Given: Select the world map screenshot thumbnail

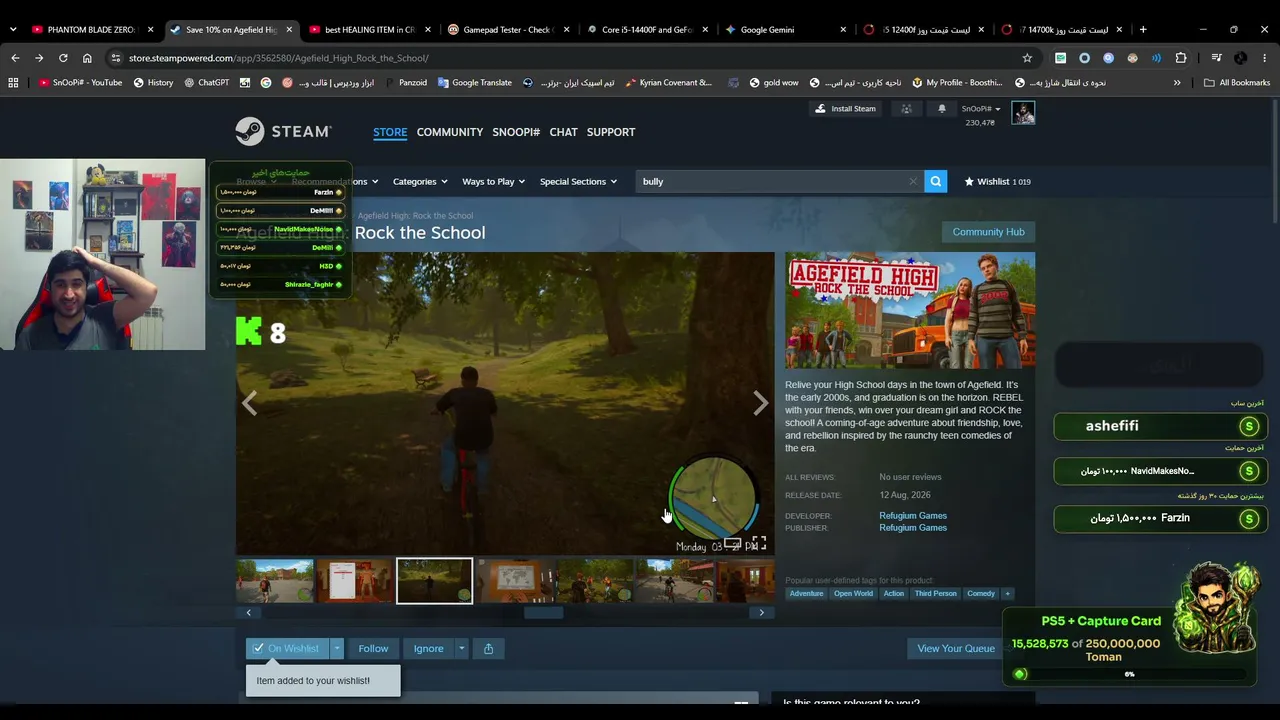Looking at the screenshot, I should [x=515, y=581].
